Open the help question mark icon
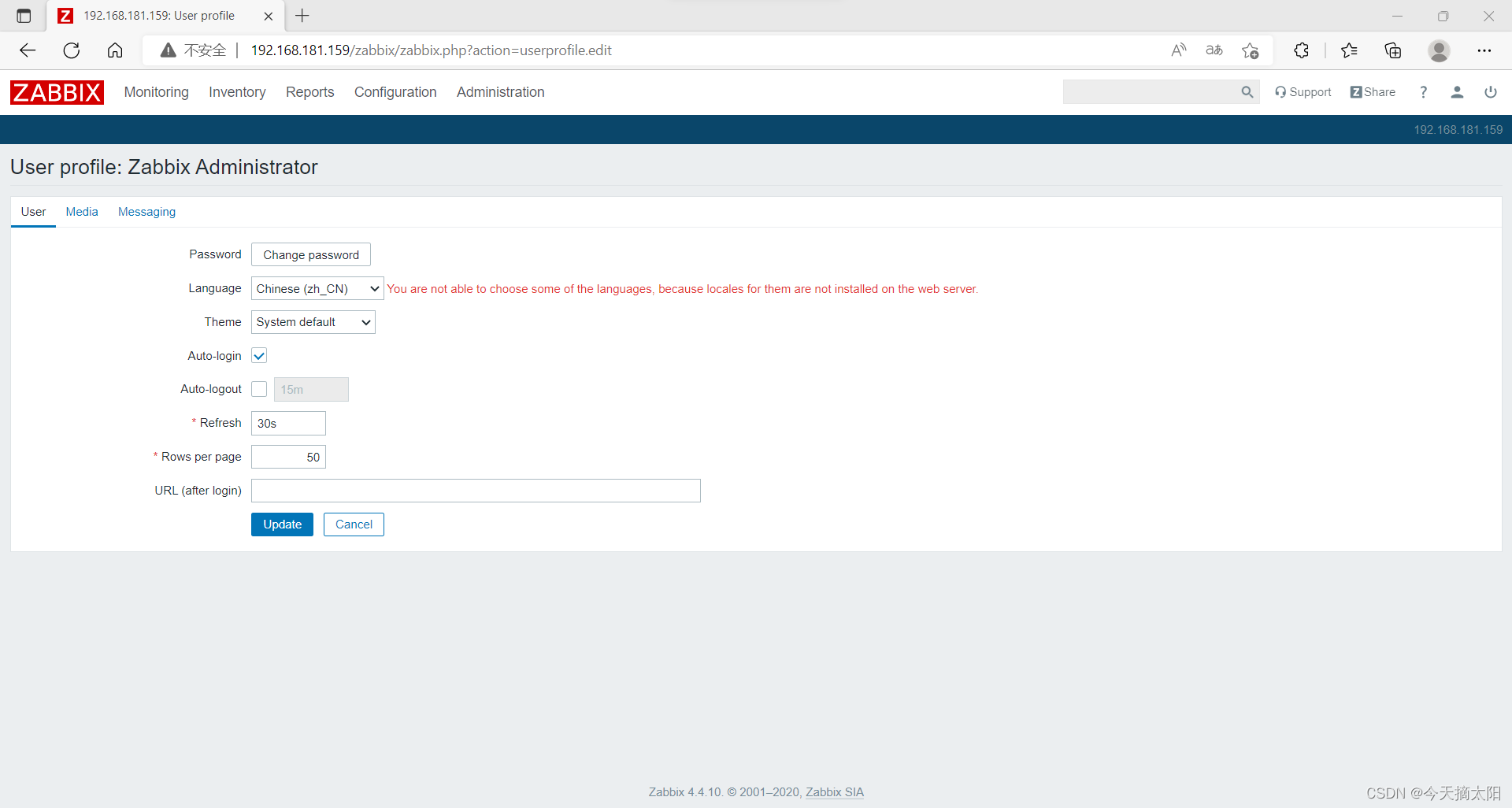 pos(1423,92)
